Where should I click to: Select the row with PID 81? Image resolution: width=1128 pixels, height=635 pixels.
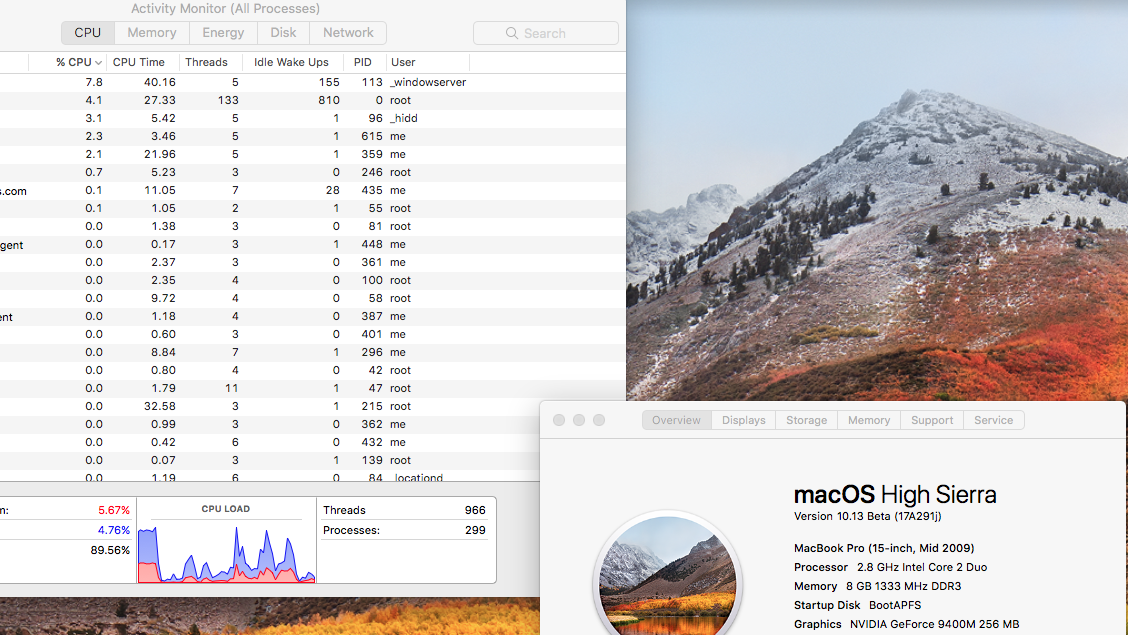click(313, 227)
